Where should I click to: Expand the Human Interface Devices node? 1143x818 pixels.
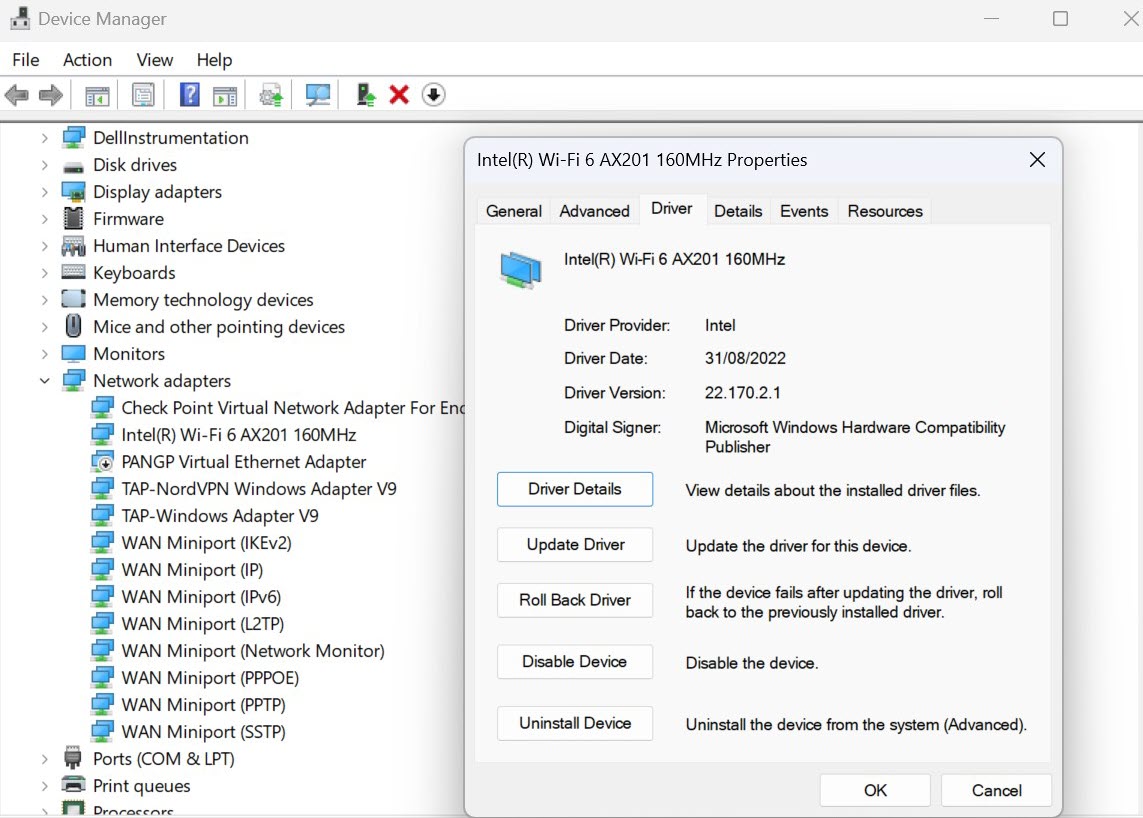click(x=44, y=246)
